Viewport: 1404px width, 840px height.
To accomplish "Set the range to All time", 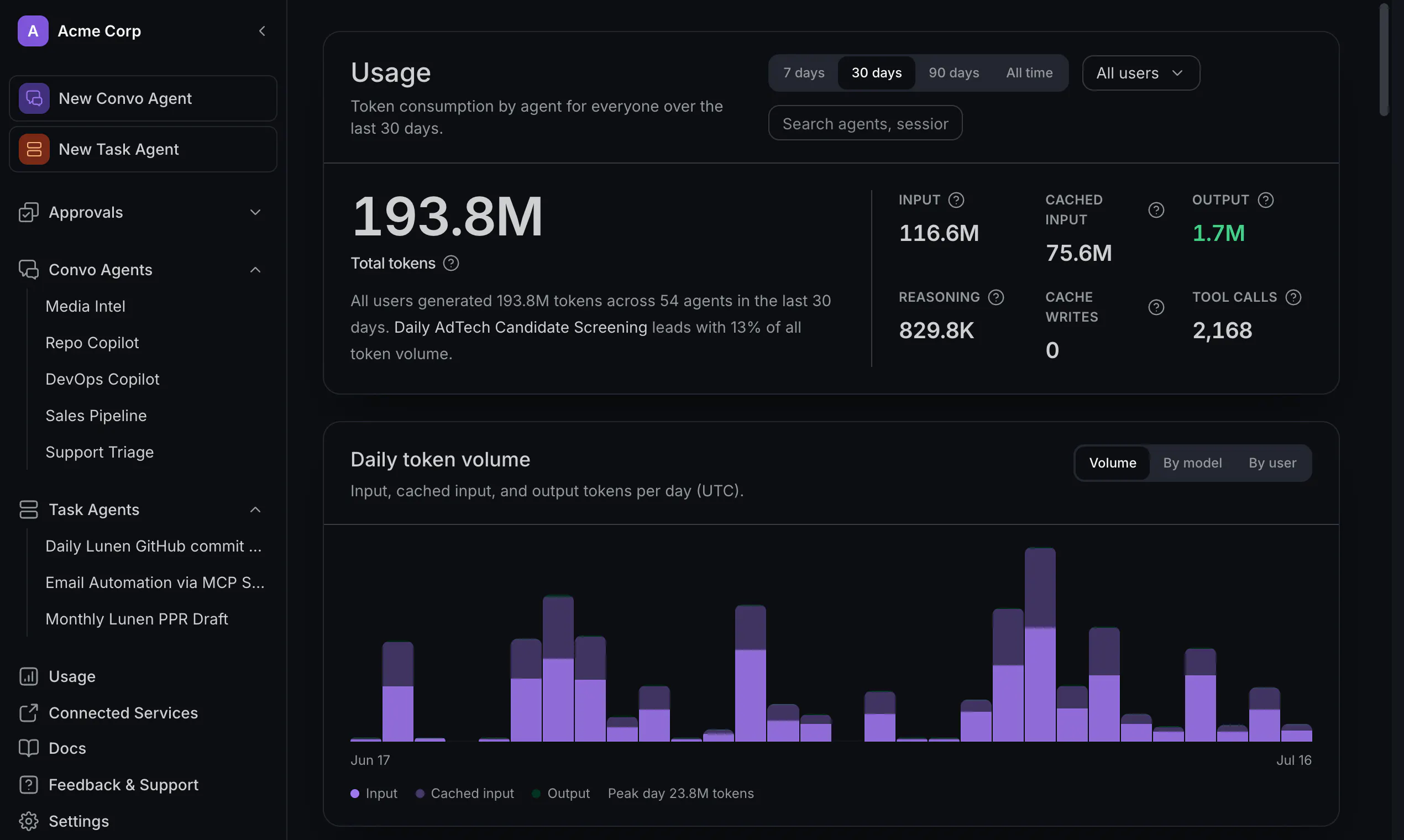I will point(1029,73).
